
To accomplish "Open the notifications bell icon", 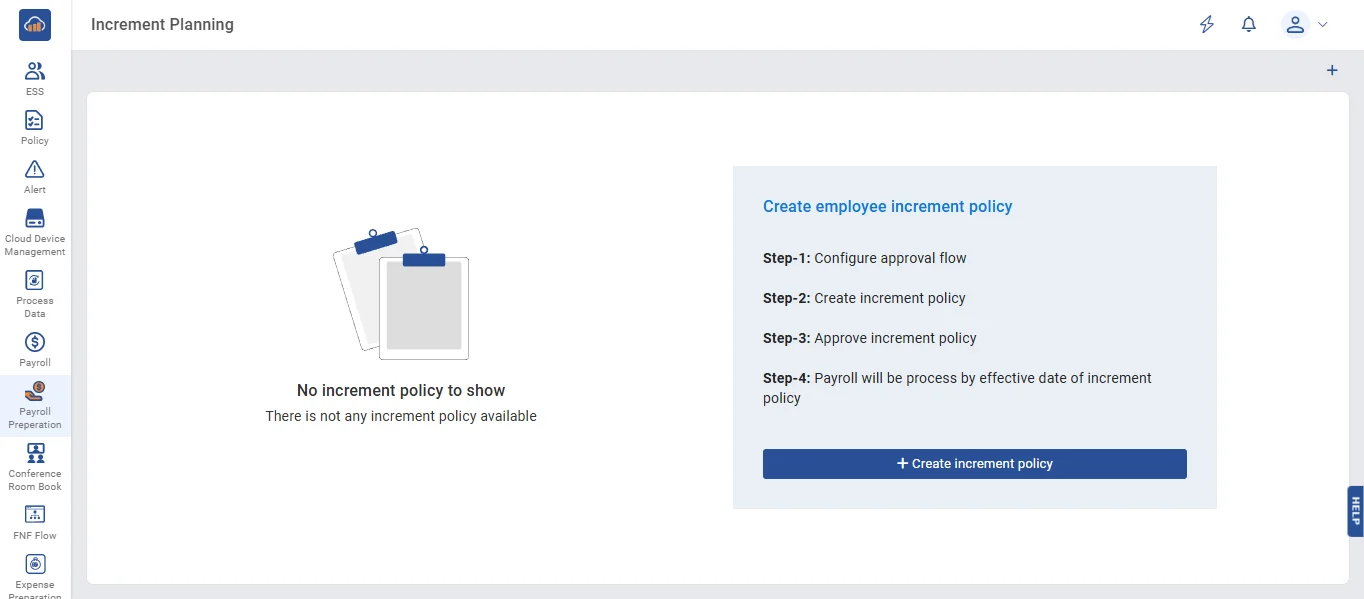I will click(1249, 25).
